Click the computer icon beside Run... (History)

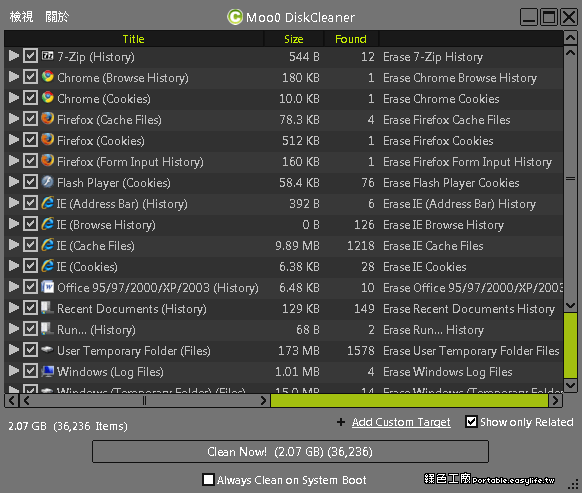(x=47, y=329)
